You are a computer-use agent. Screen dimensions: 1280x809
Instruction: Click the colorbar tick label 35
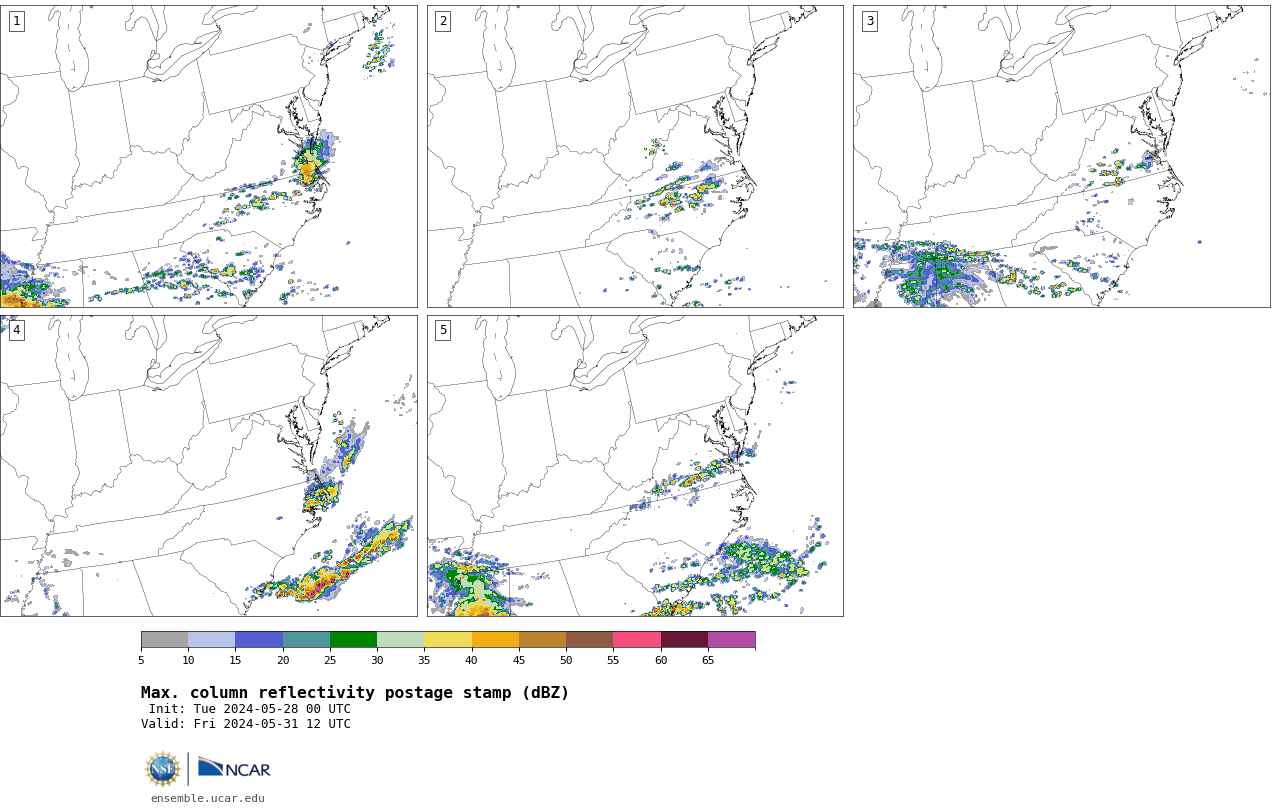424,660
